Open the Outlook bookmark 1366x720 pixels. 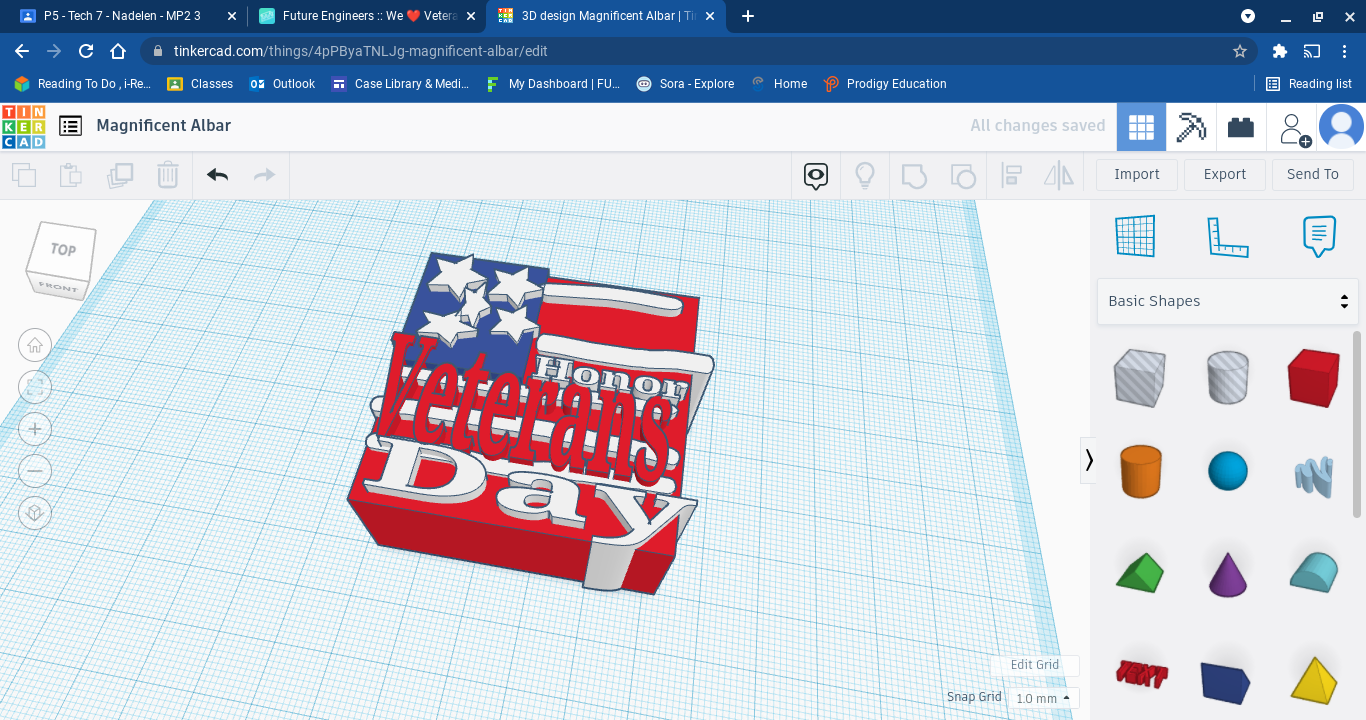[x=282, y=84]
